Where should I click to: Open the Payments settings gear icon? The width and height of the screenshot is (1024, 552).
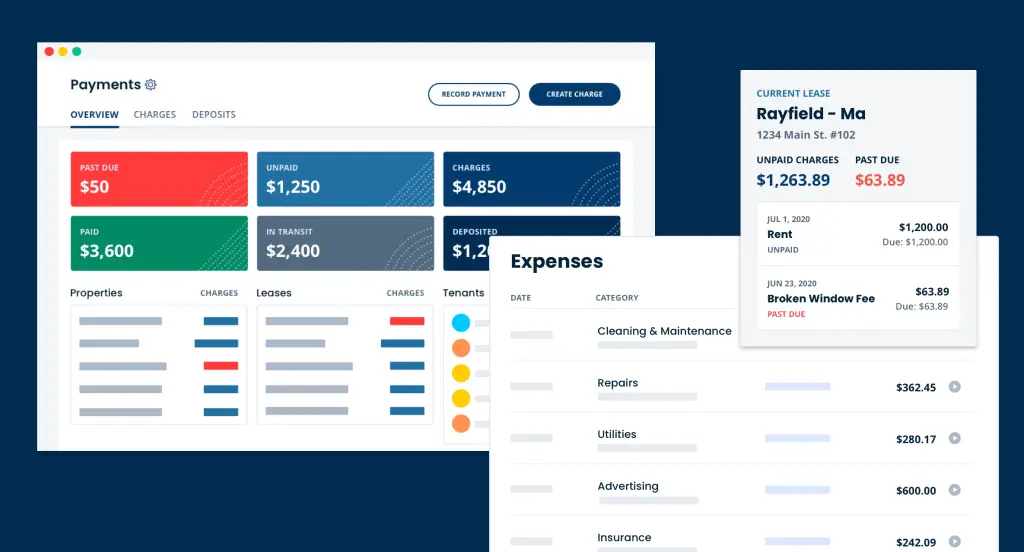pos(151,85)
